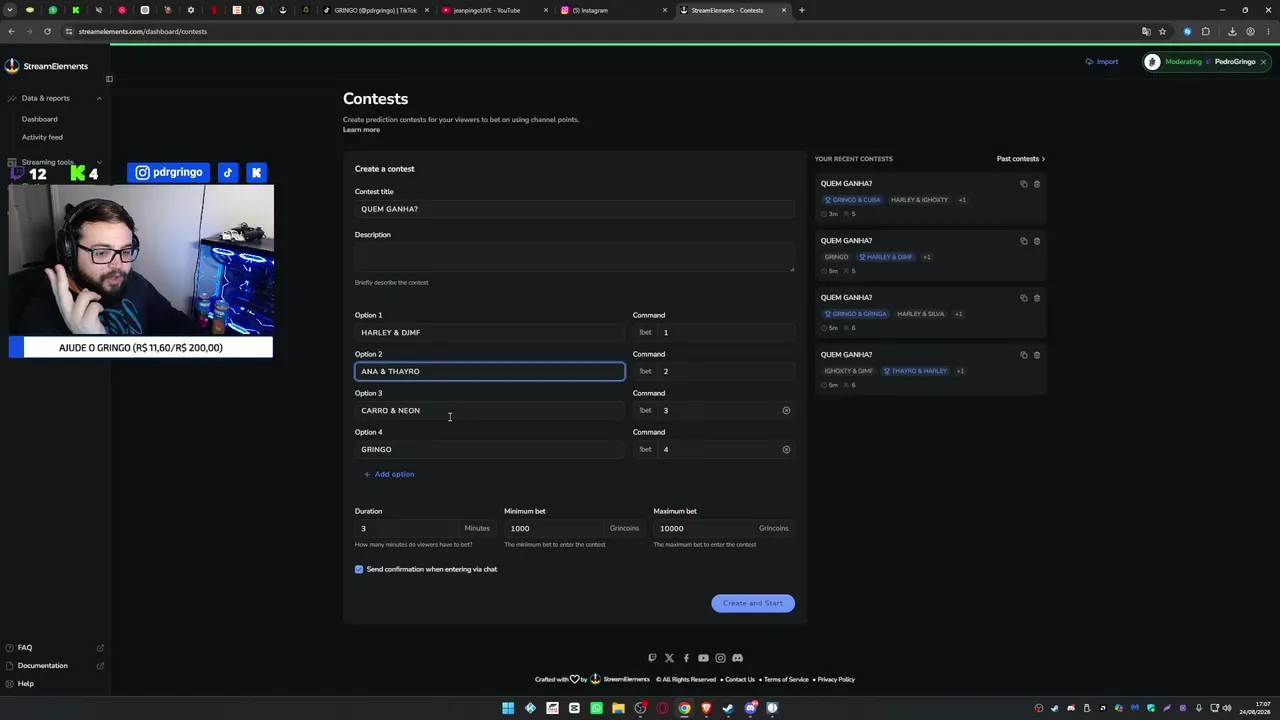Click the Contest title field QUEM GANHA?
Viewport: 1280px width, 720px height.
point(574,209)
